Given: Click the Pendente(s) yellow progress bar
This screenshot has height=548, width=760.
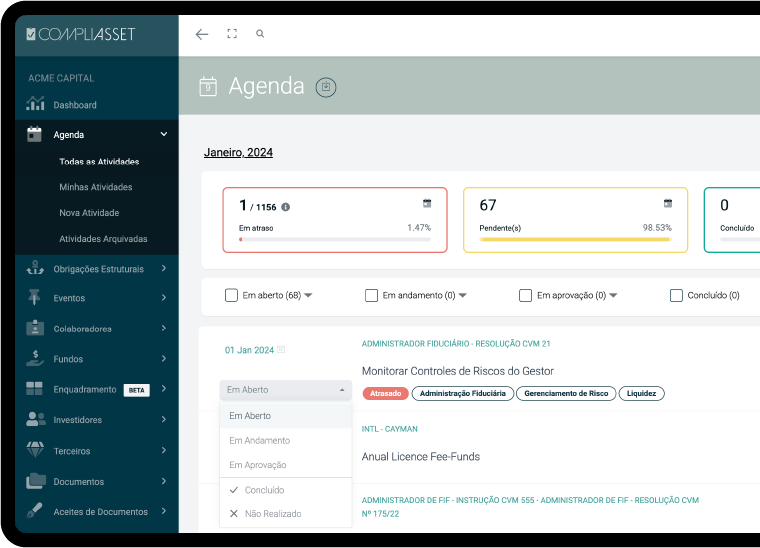Looking at the screenshot, I should point(575,239).
